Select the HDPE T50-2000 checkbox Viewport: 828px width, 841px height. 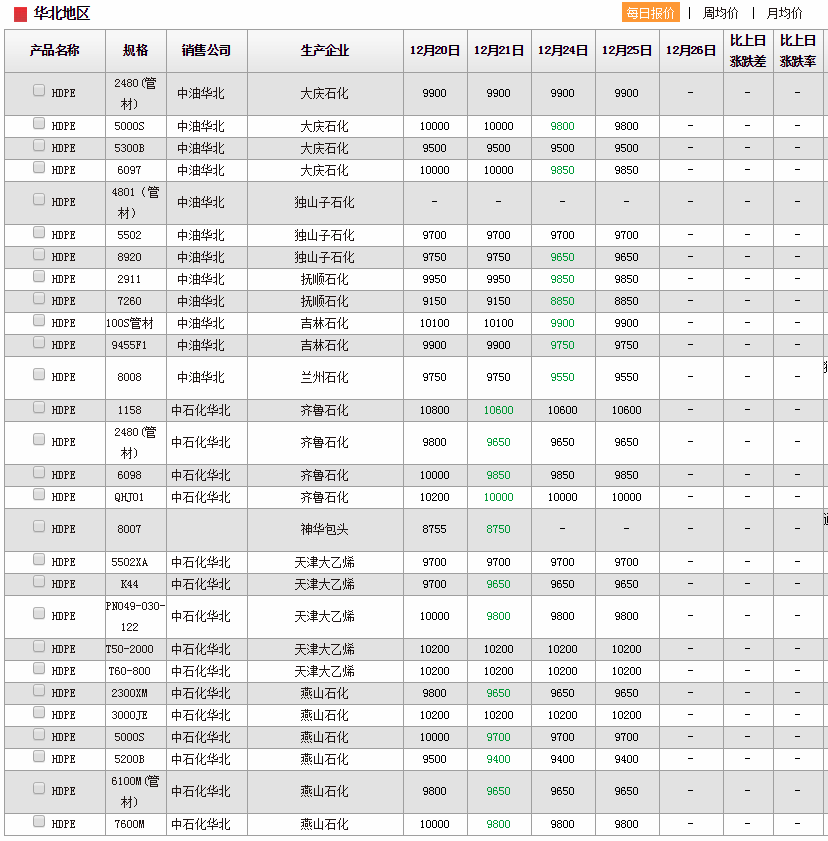tap(39, 646)
